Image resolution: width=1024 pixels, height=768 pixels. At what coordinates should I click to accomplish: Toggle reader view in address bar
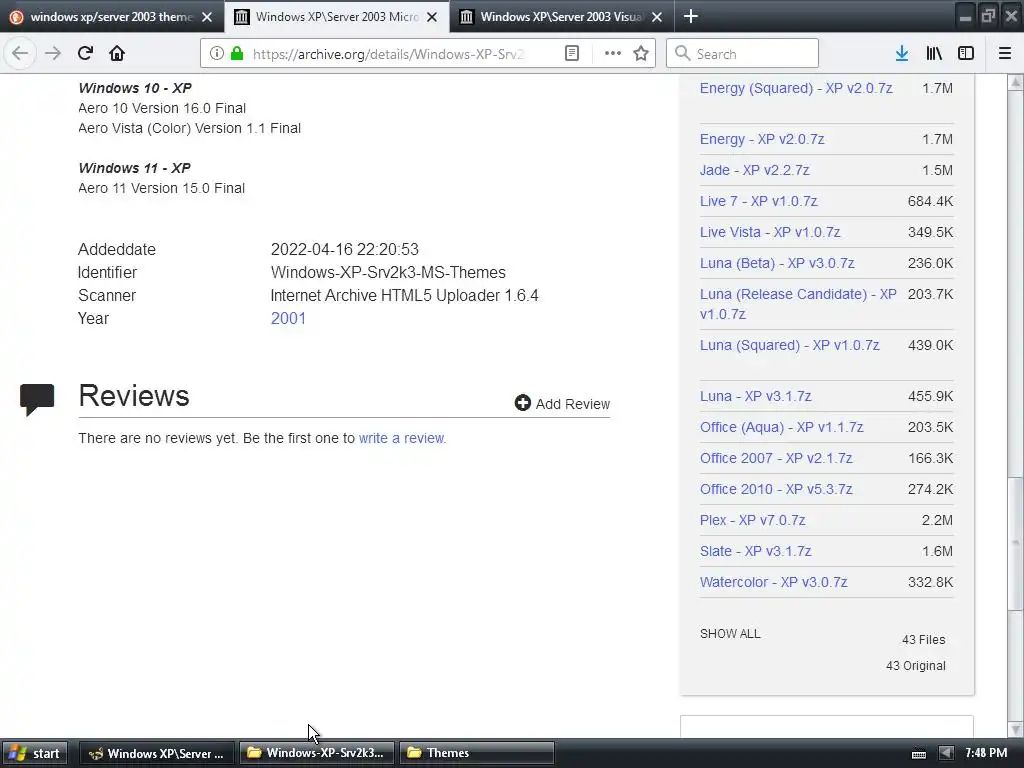pos(571,54)
